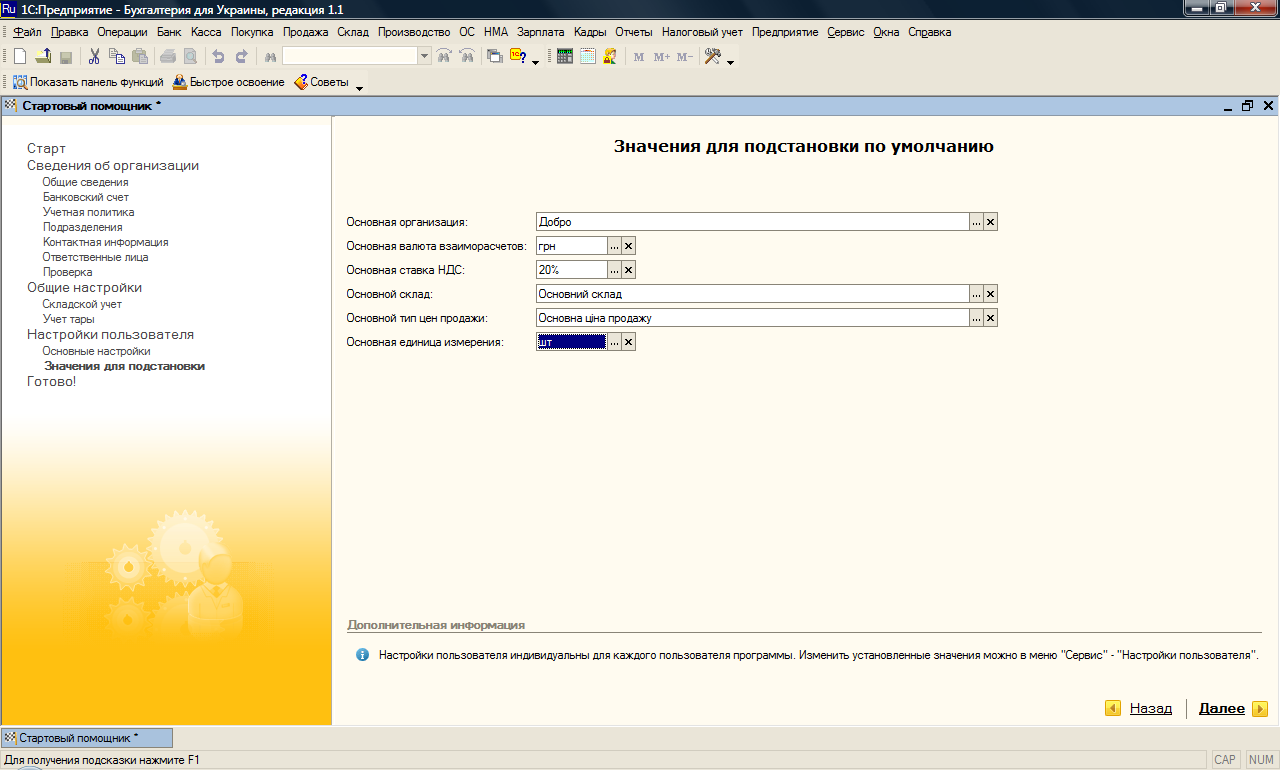Open the toolbar search combo box dropdown
The height and width of the screenshot is (770, 1280).
tap(425, 57)
